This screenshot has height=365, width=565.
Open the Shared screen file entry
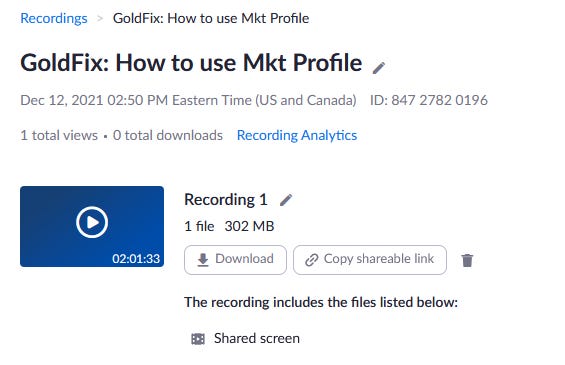point(257,338)
